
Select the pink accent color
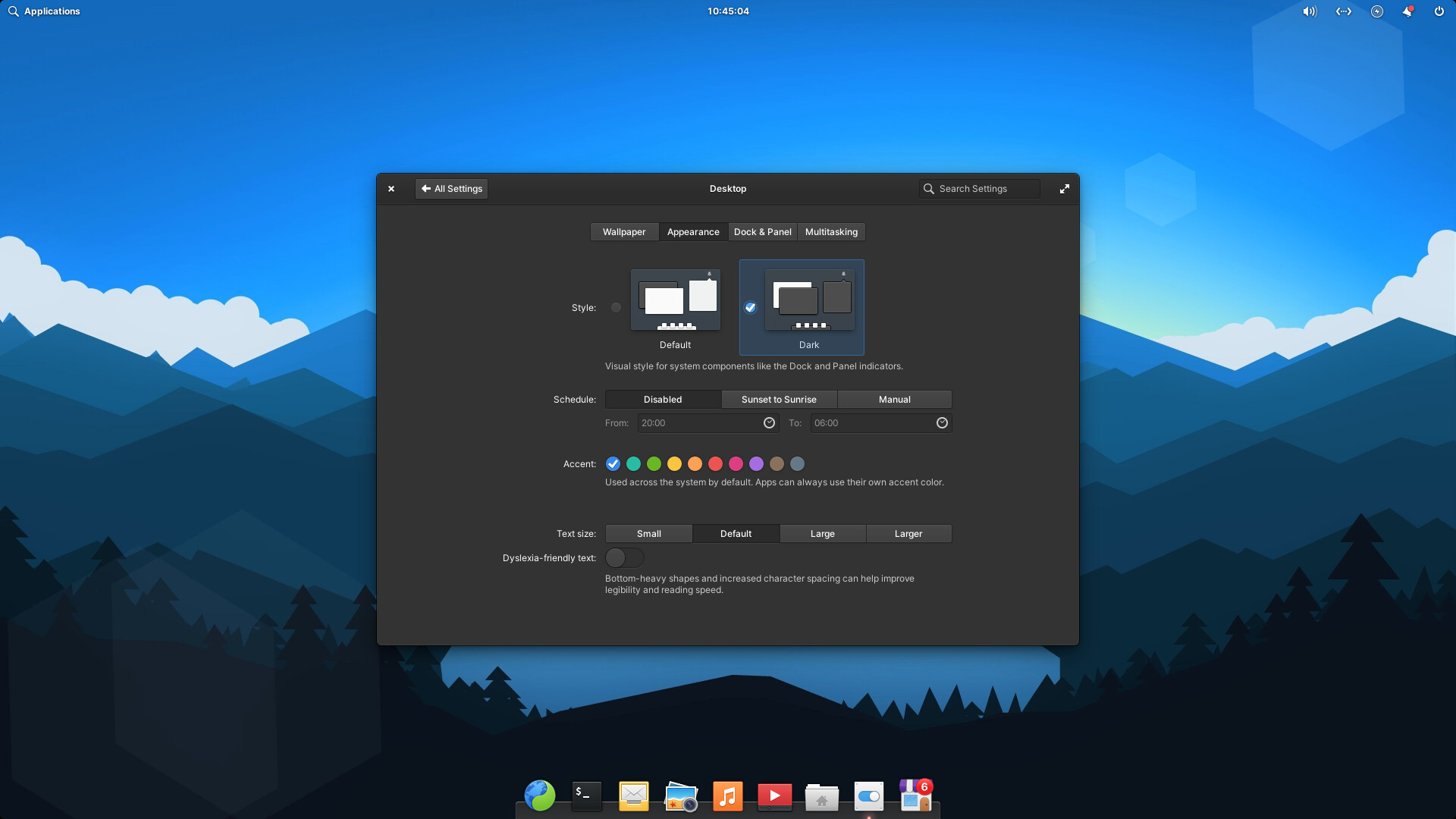click(x=736, y=464)
